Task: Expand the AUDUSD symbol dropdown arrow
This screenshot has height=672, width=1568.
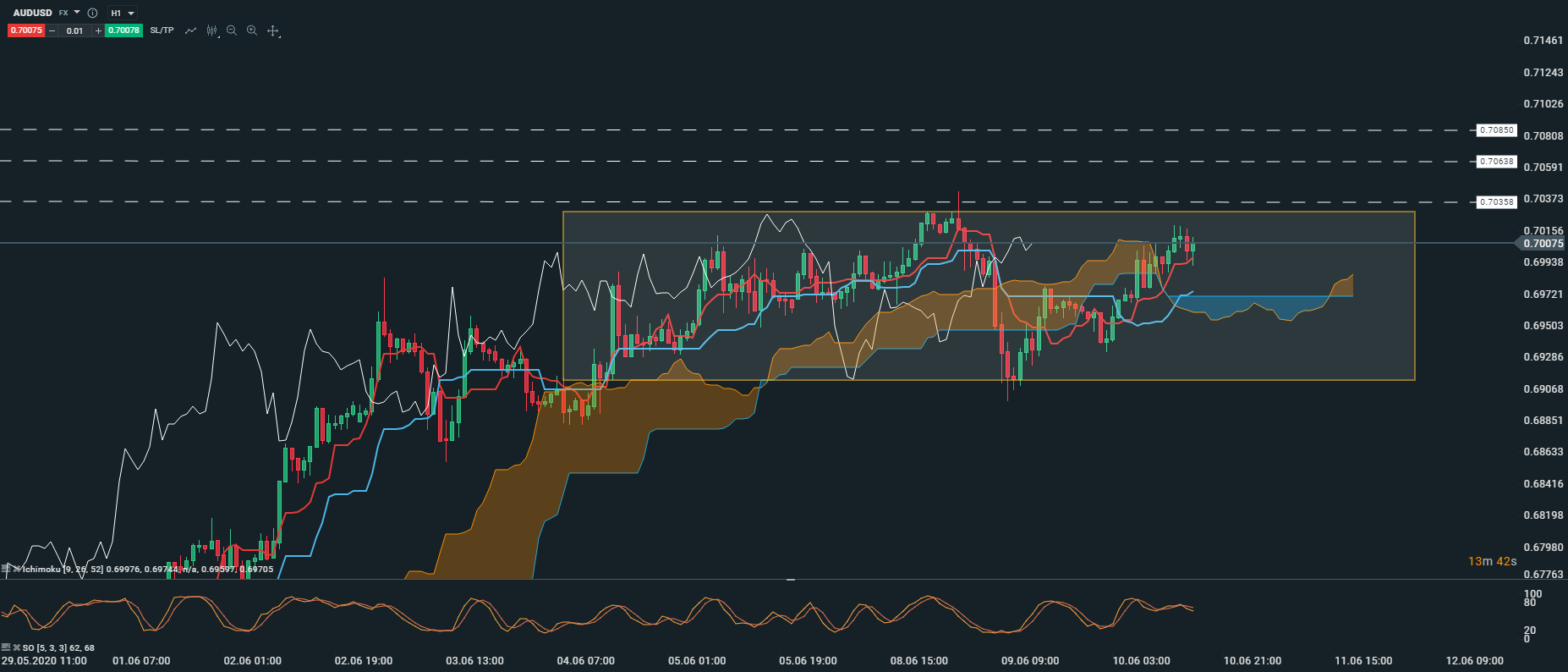Action: tap(77, 13)
